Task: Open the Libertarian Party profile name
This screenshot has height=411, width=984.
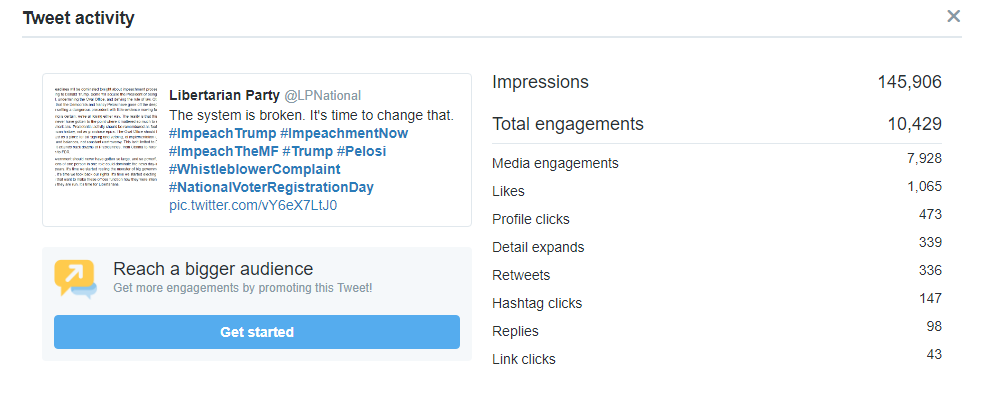Action: (225, 95)
